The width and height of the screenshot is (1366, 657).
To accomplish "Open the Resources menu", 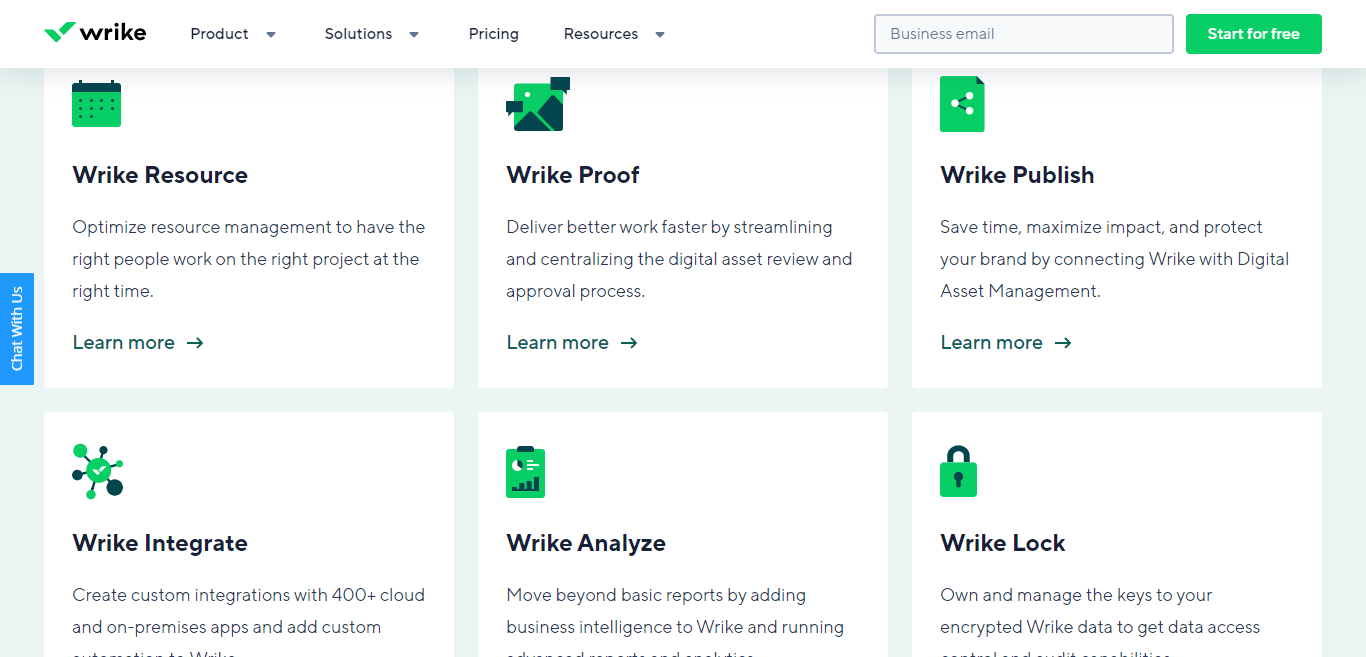I will (x=601, y=34).
